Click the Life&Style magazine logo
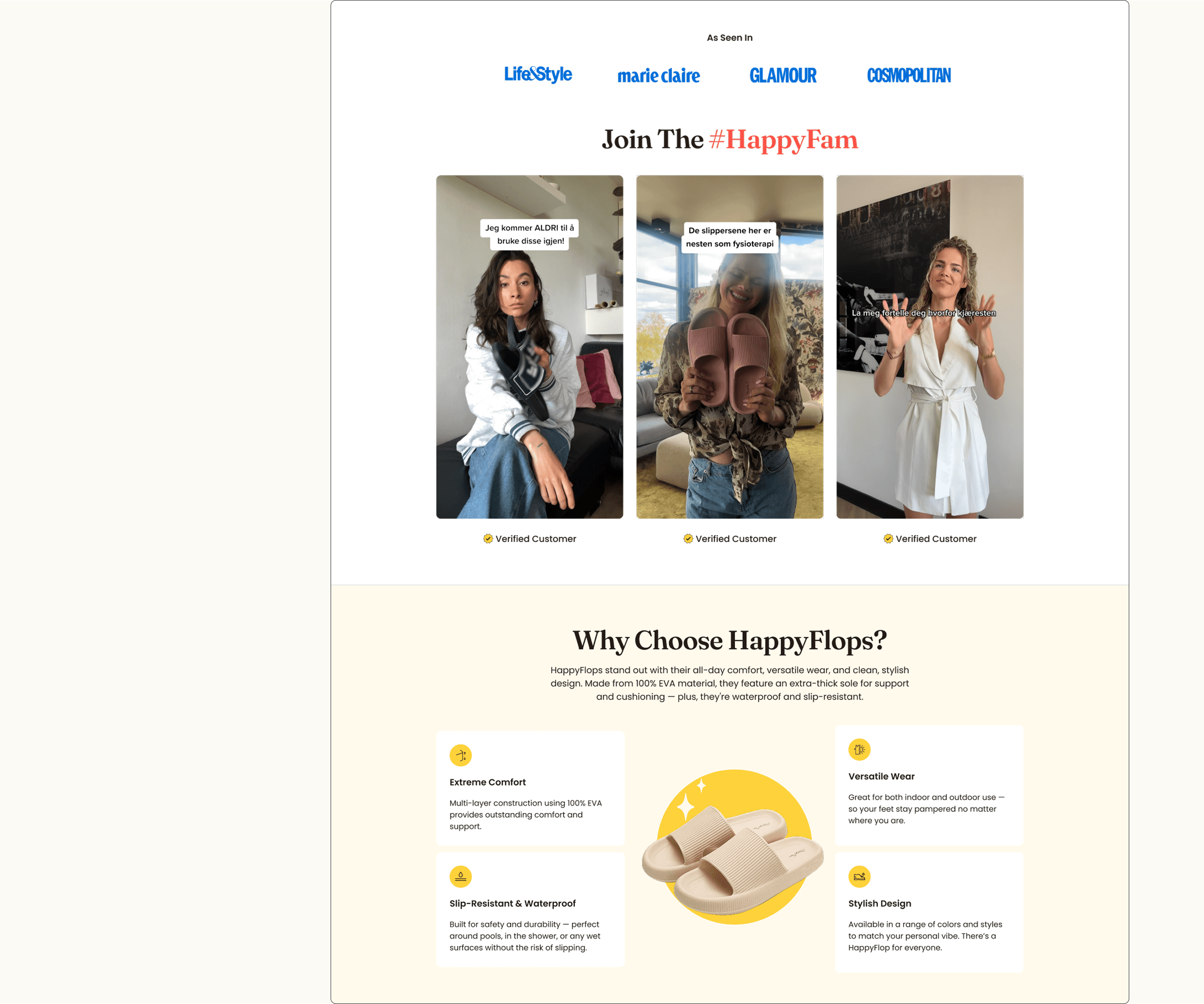 (x=538, y=75)
